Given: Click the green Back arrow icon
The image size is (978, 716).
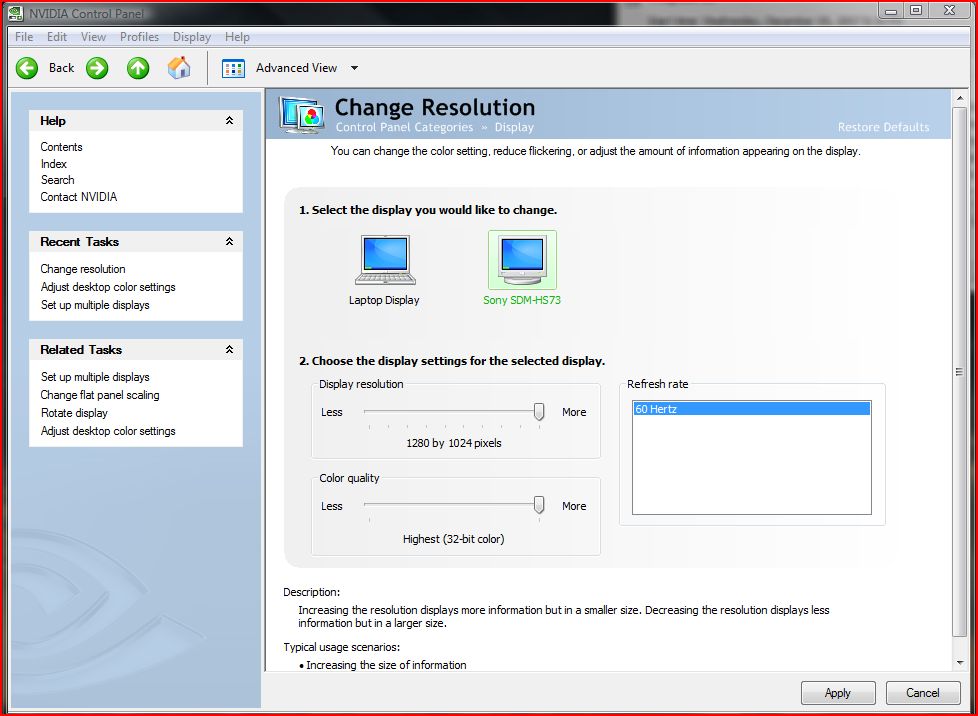Looking at the screenshot, I should pyautogui.click(x=27, y=68).
